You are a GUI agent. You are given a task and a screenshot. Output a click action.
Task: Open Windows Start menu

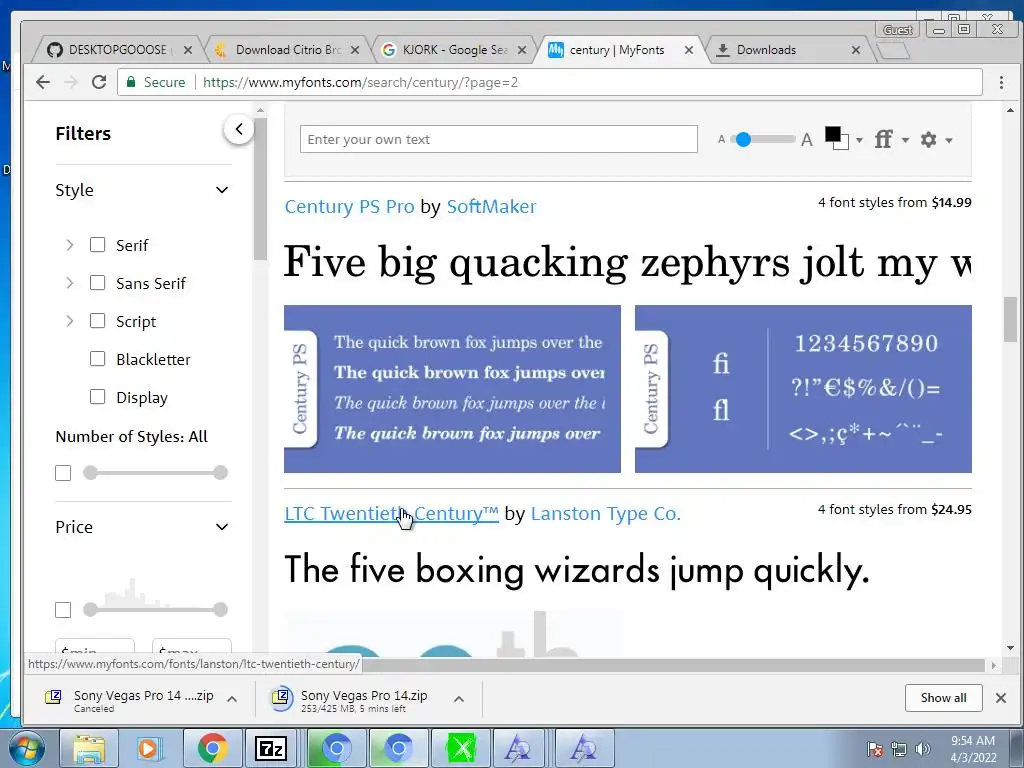(26, 748)
